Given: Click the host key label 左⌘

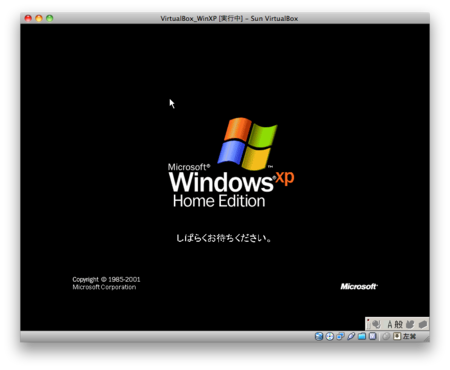Looking at the screenshot, I should pos(409,336).
